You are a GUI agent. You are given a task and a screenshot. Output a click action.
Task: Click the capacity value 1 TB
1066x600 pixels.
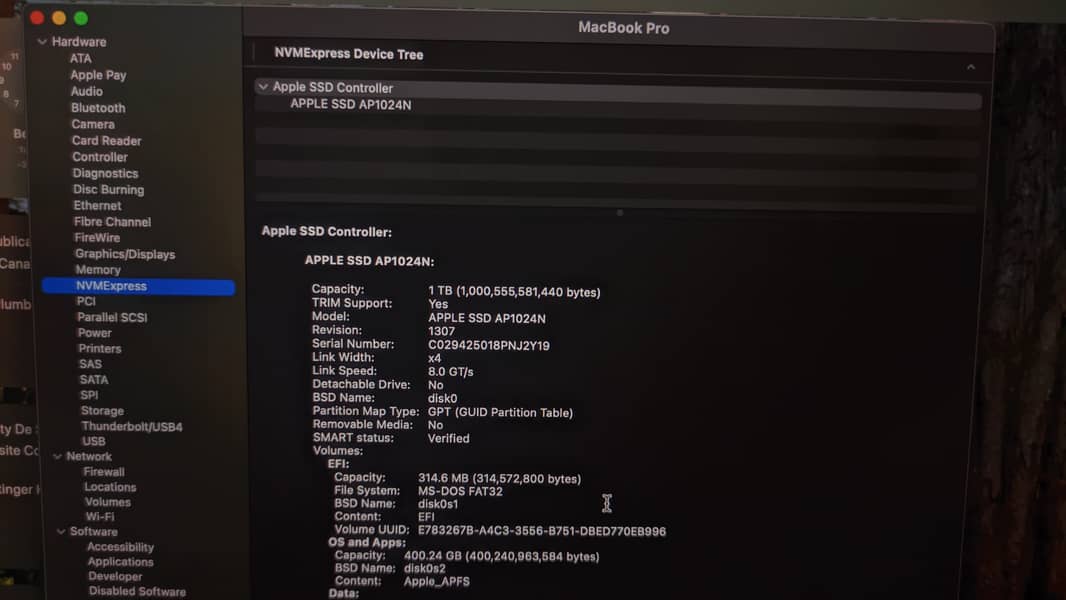[514, 292]
